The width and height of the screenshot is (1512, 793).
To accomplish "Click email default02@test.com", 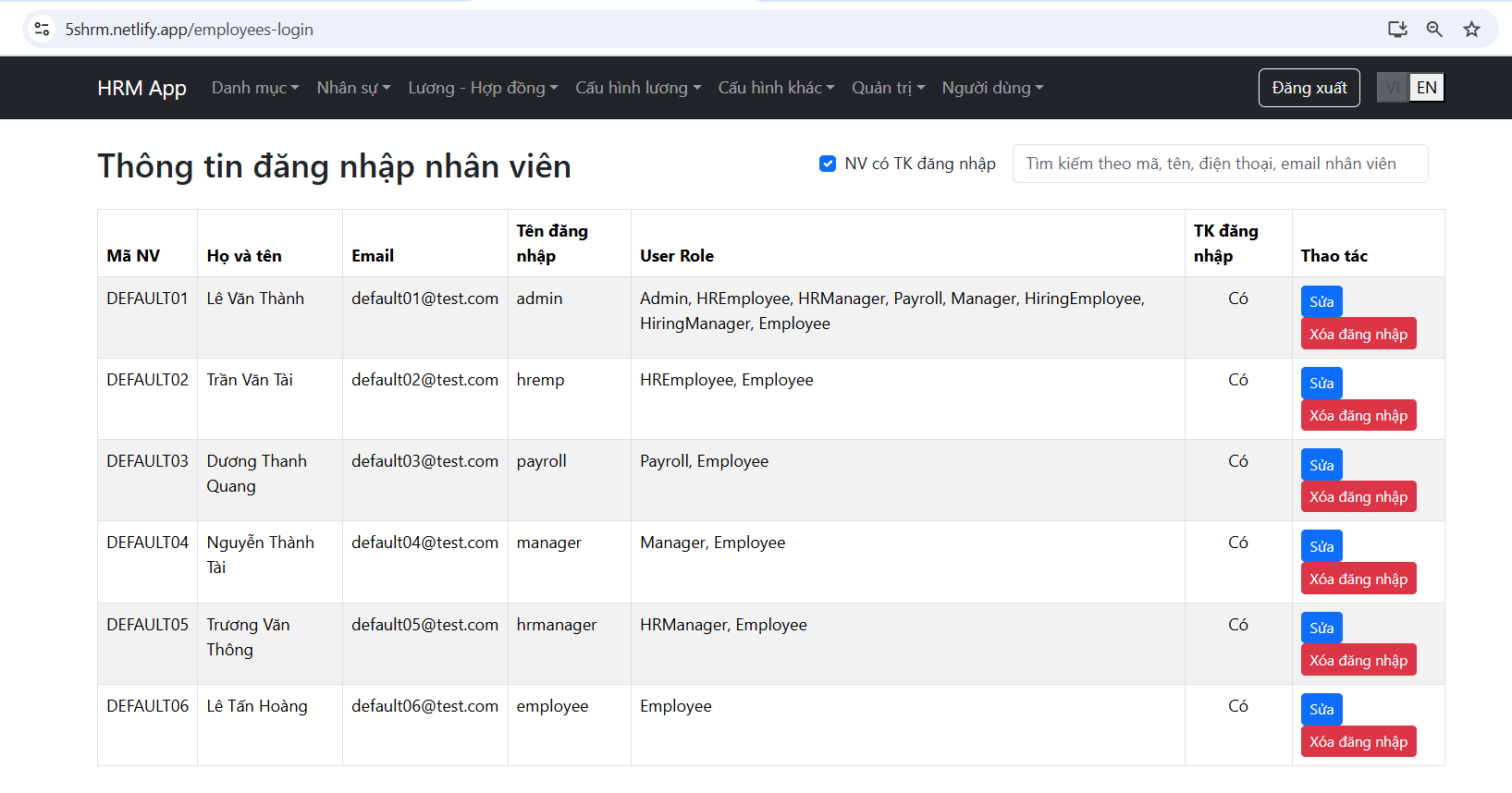I will (424, 380).
